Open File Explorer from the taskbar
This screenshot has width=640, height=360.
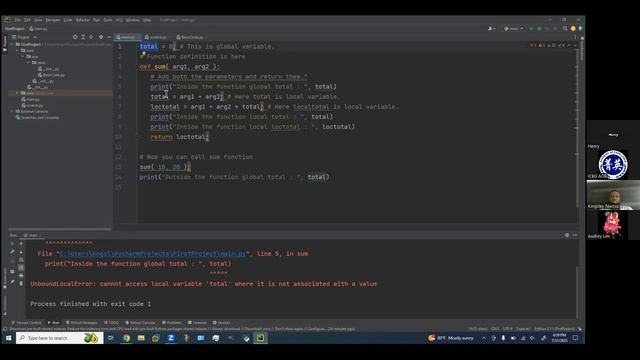(141, 338)
